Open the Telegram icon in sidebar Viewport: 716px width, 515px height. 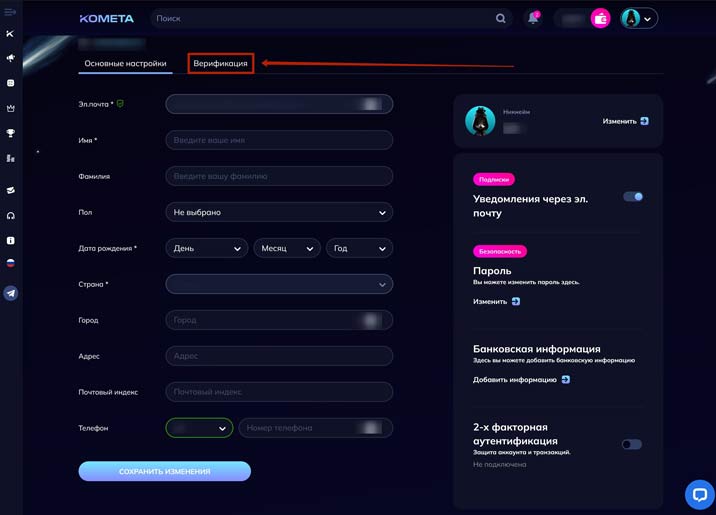[x=11, y=293]
